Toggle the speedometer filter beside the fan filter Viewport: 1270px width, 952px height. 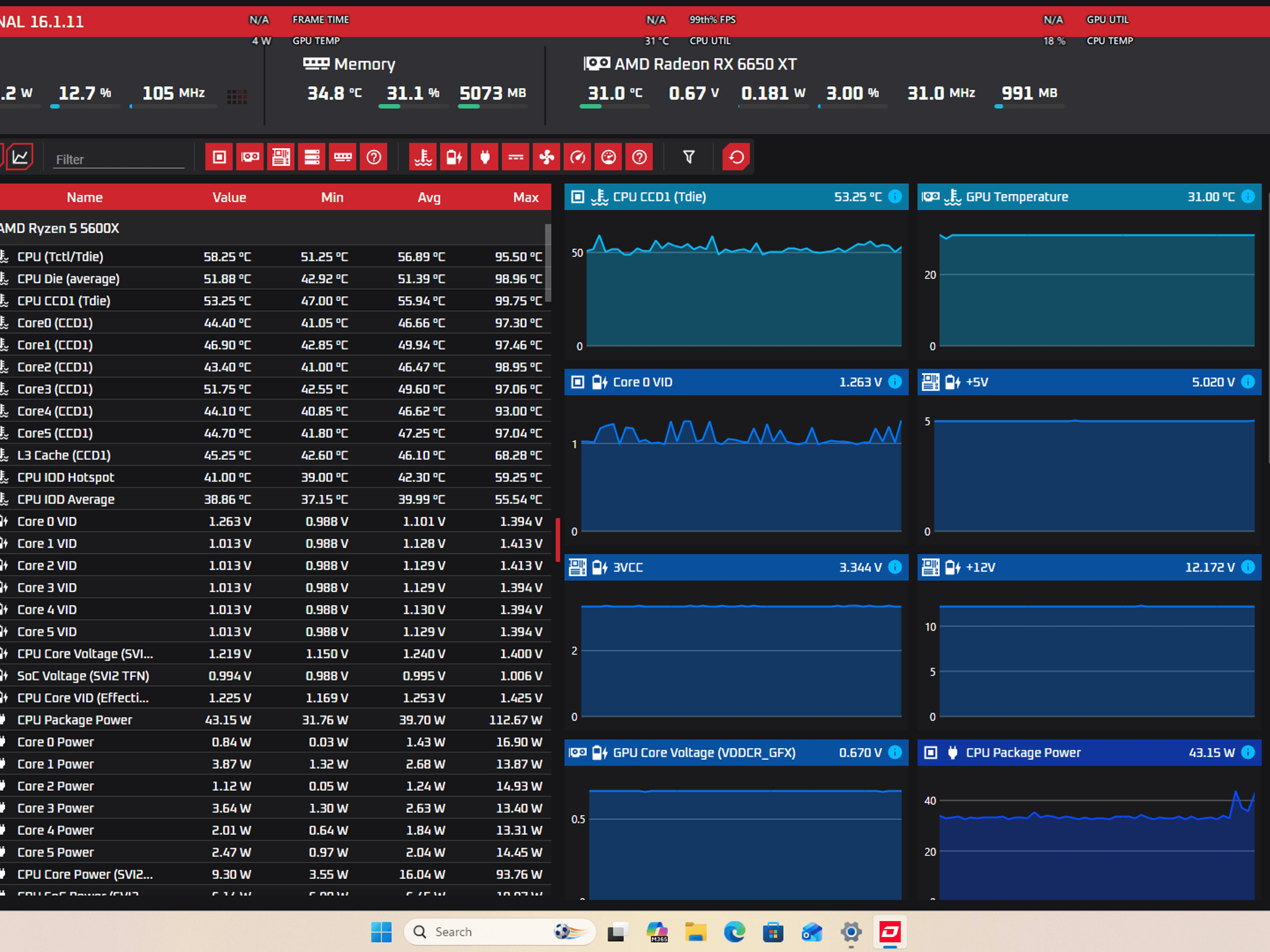(x=578, y=157)
